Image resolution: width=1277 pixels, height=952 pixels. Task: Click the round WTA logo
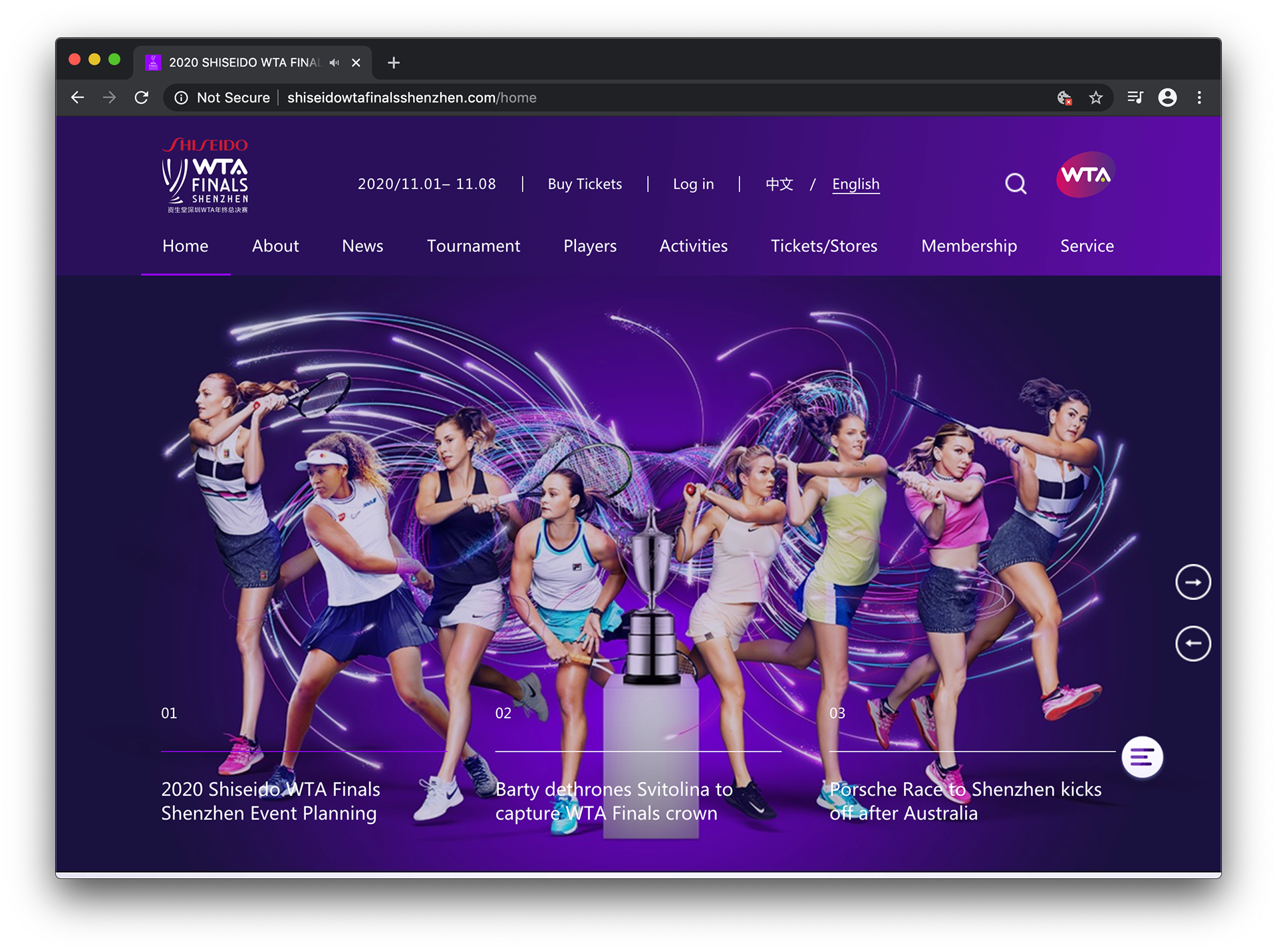click(1085, 175)
